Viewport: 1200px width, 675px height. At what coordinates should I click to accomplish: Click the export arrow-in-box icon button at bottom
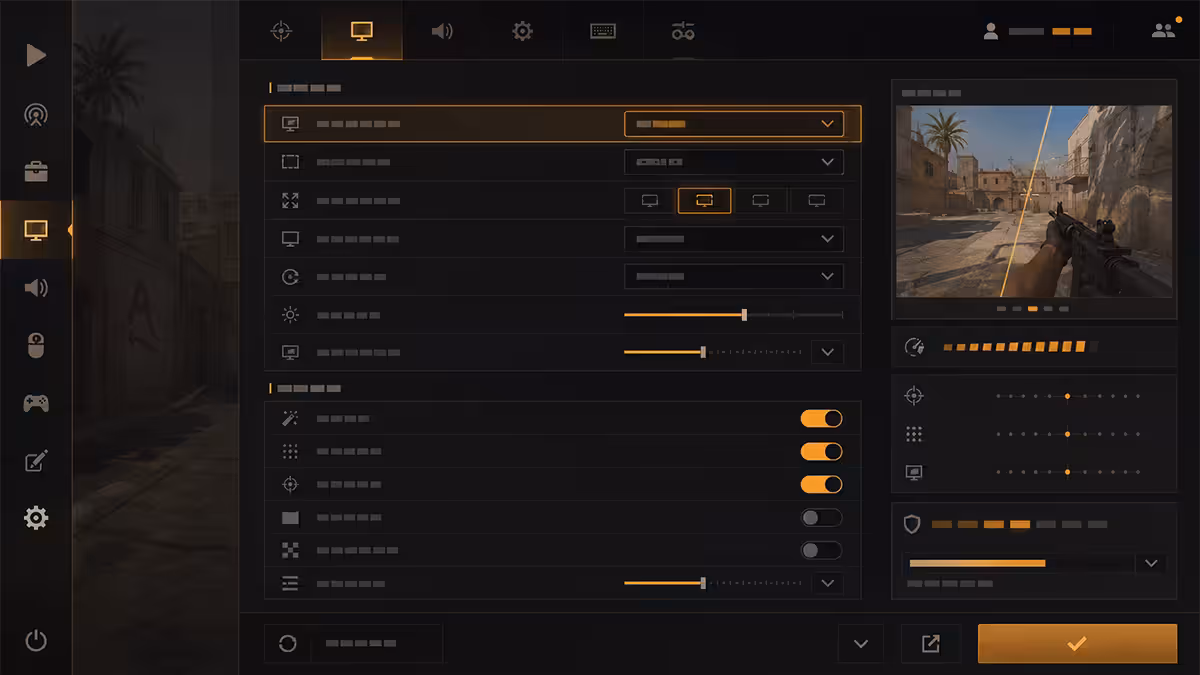(x=931, y=644)
